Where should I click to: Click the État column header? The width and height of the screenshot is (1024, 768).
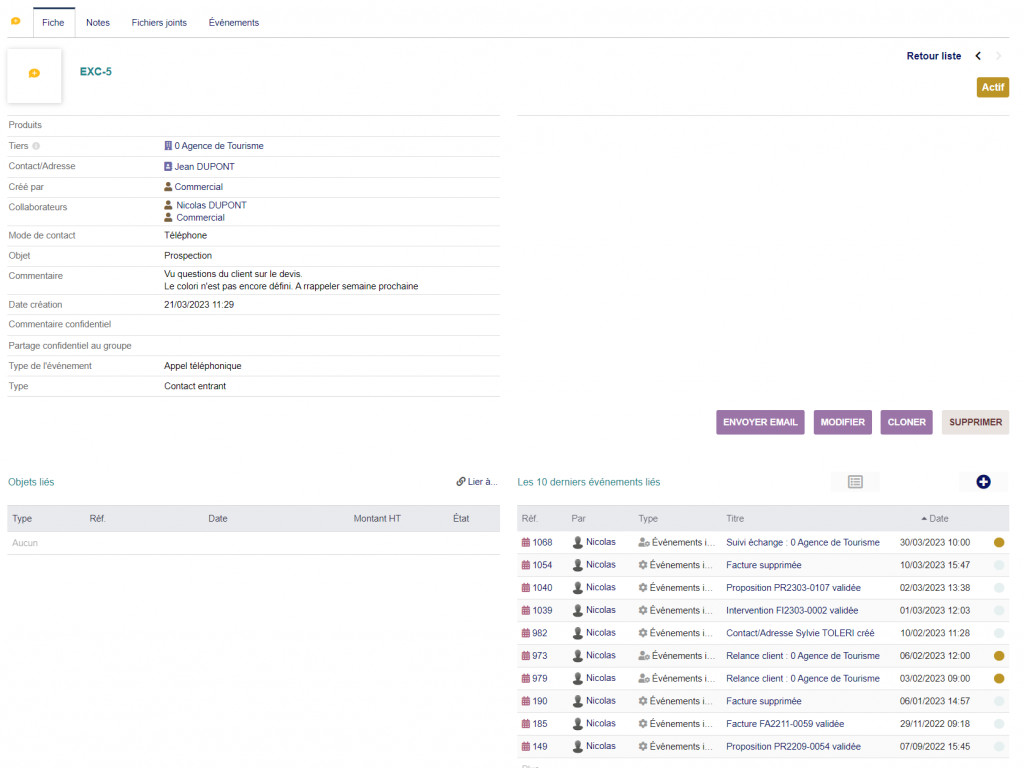461,519
